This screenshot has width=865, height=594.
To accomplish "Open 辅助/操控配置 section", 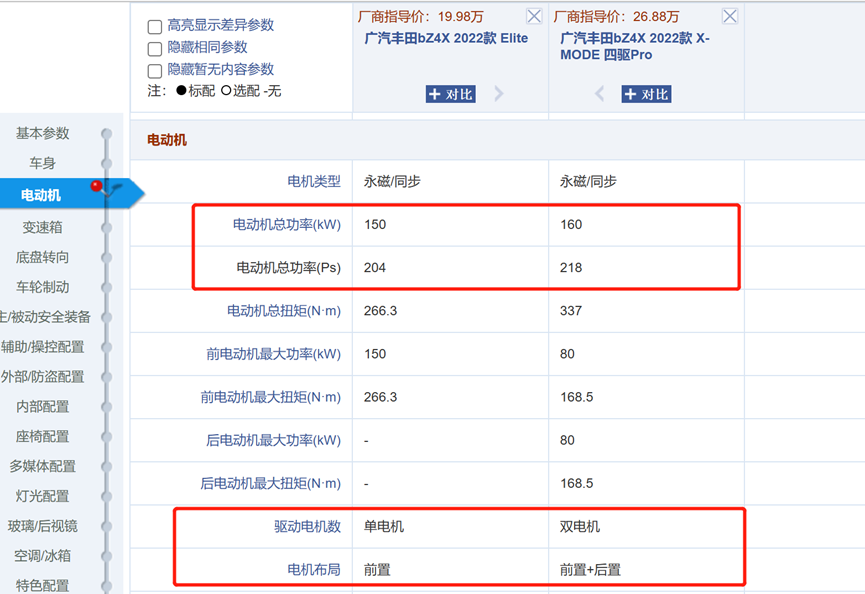I will (x=42, y=346).
